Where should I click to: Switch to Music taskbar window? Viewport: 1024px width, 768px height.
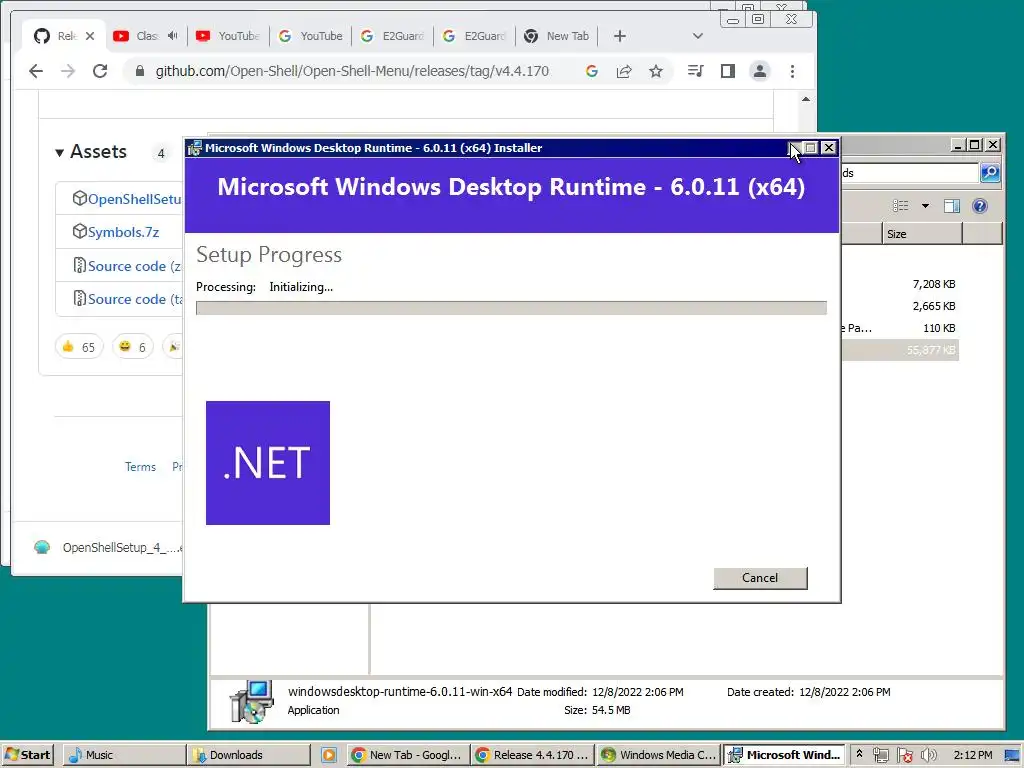coord(123,755)
